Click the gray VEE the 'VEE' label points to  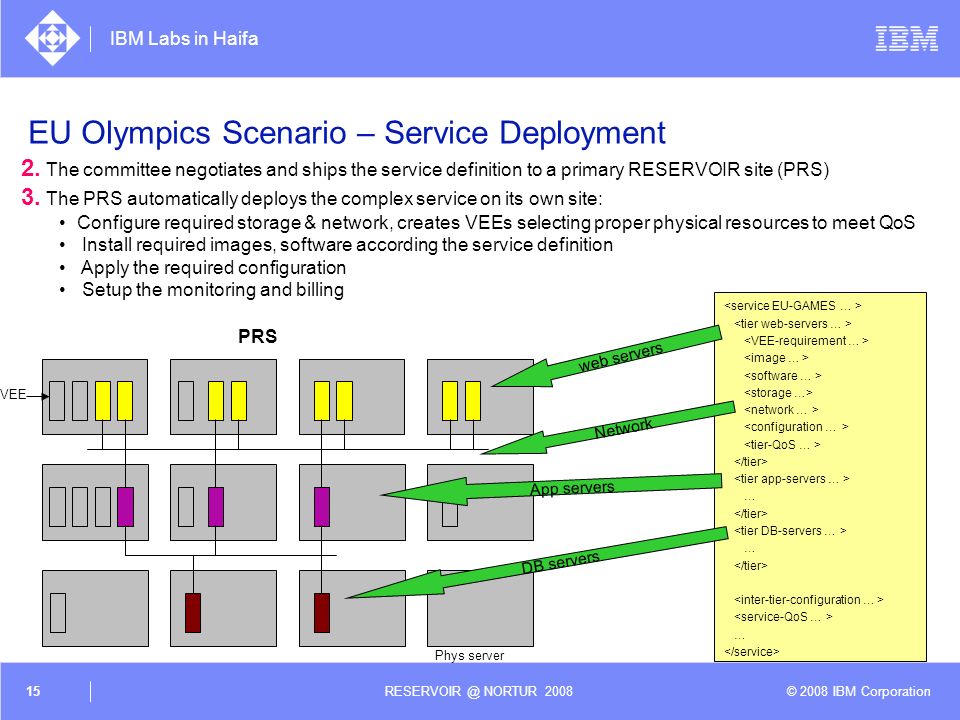coord(57,401)
